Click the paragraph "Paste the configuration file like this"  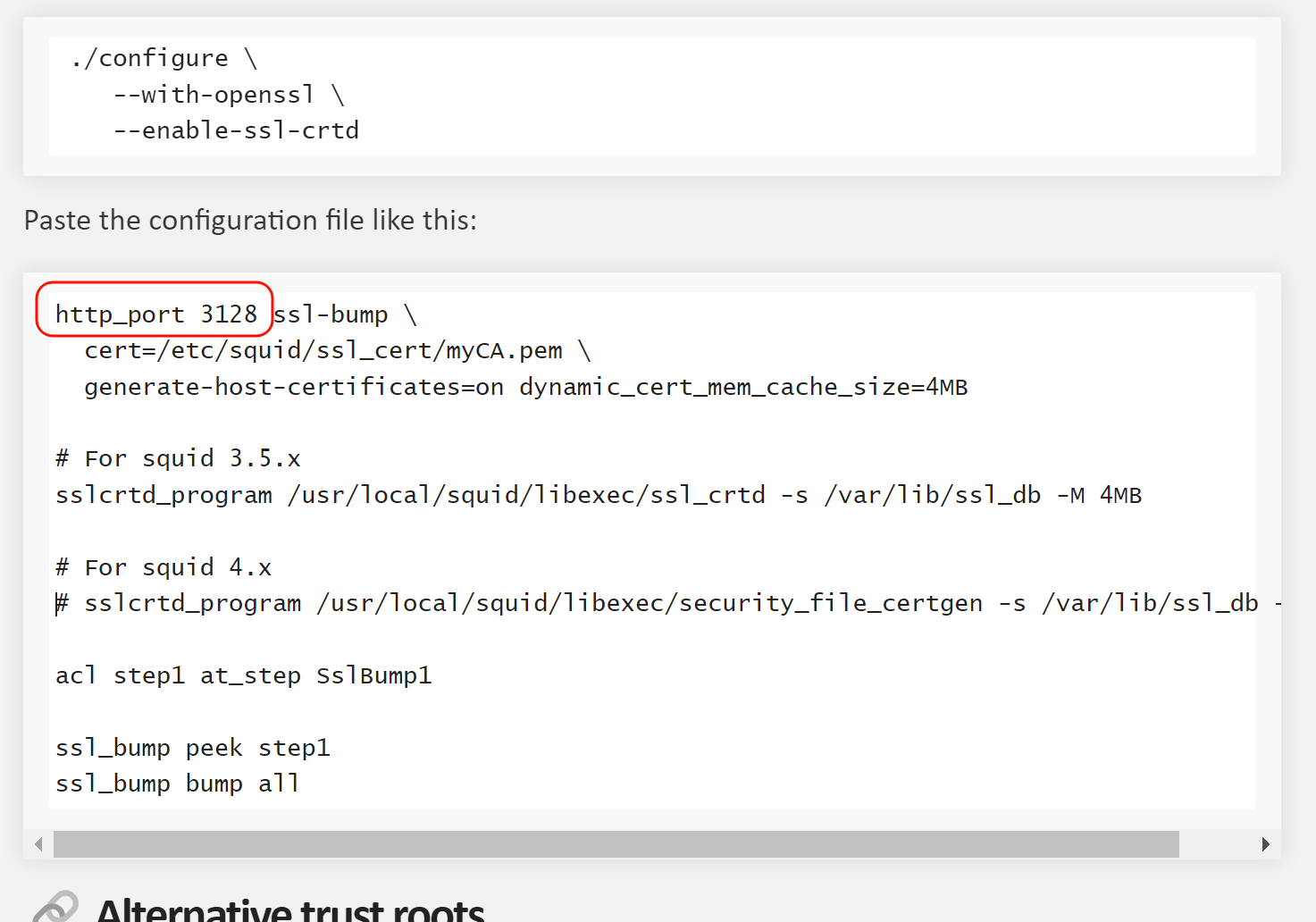coord(250,220)
